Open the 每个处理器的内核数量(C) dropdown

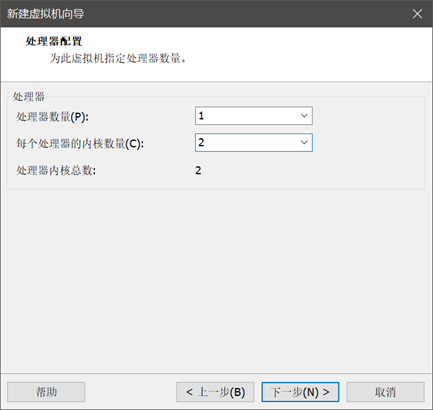point(254,143)
